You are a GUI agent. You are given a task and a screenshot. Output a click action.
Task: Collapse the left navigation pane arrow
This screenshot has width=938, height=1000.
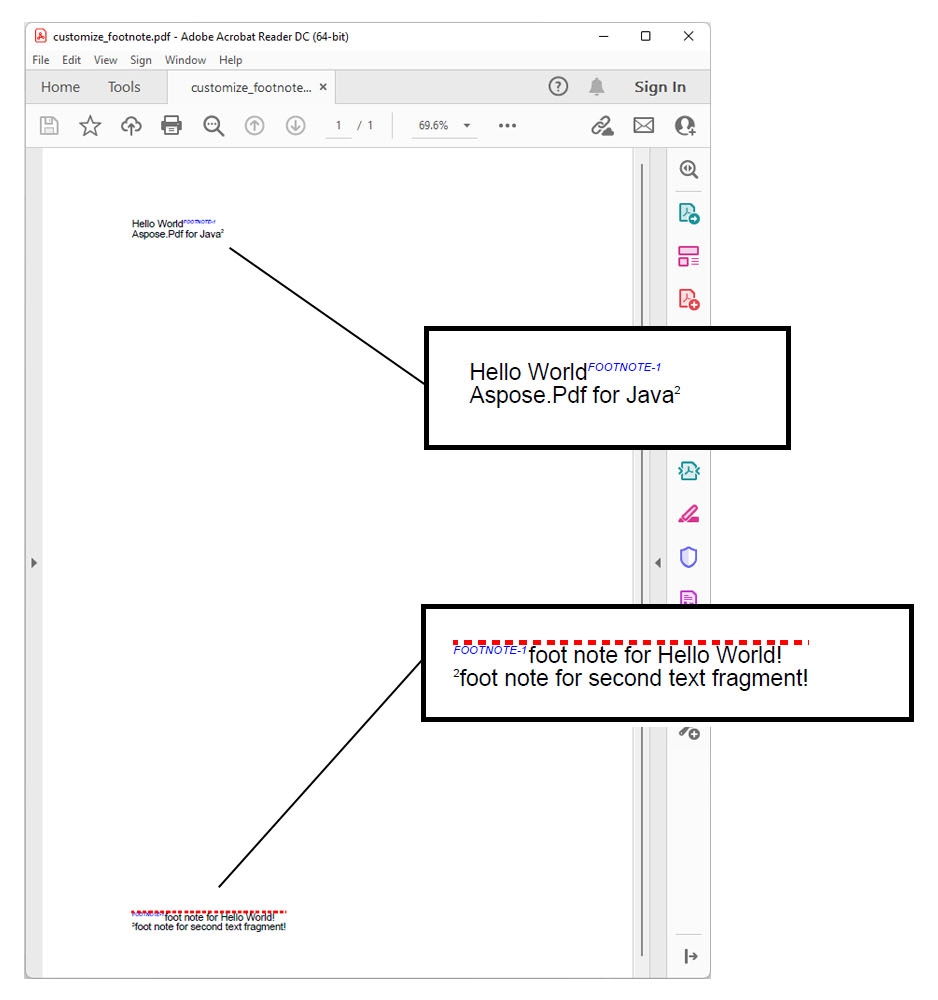click(34, 562)
